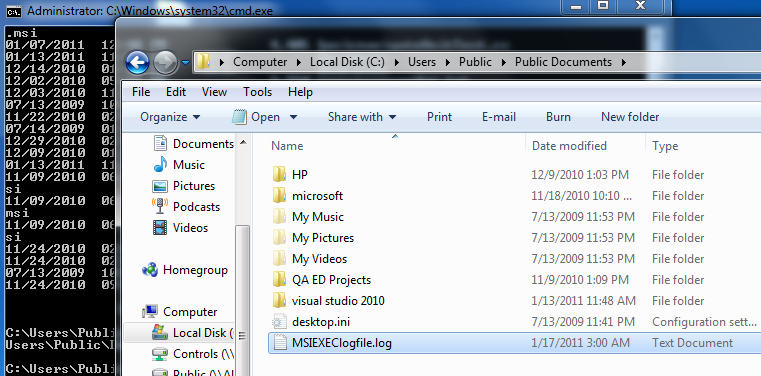The height and width of the screenshot is (376, 761).
Task: Click the cmd.exe icon in title bar
Action: 14,11
